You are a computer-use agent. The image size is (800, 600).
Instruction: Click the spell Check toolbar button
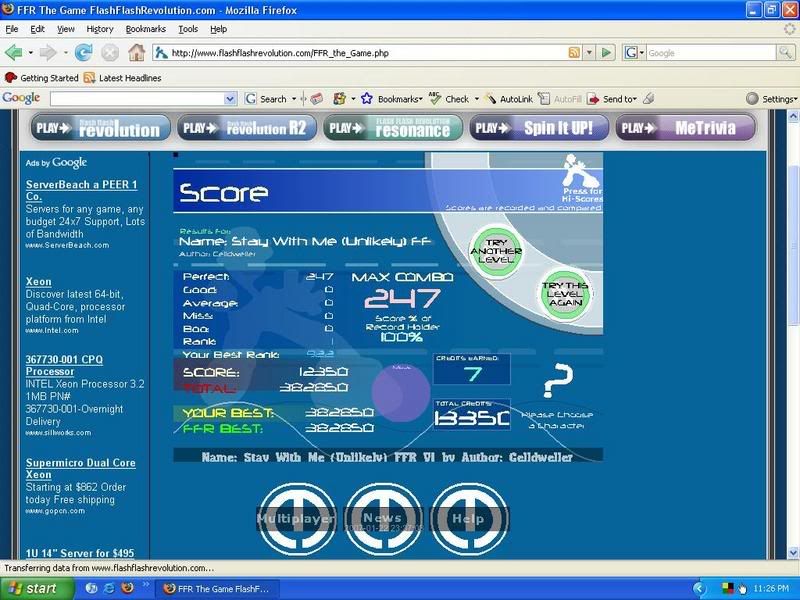click(x=449, y=98)
